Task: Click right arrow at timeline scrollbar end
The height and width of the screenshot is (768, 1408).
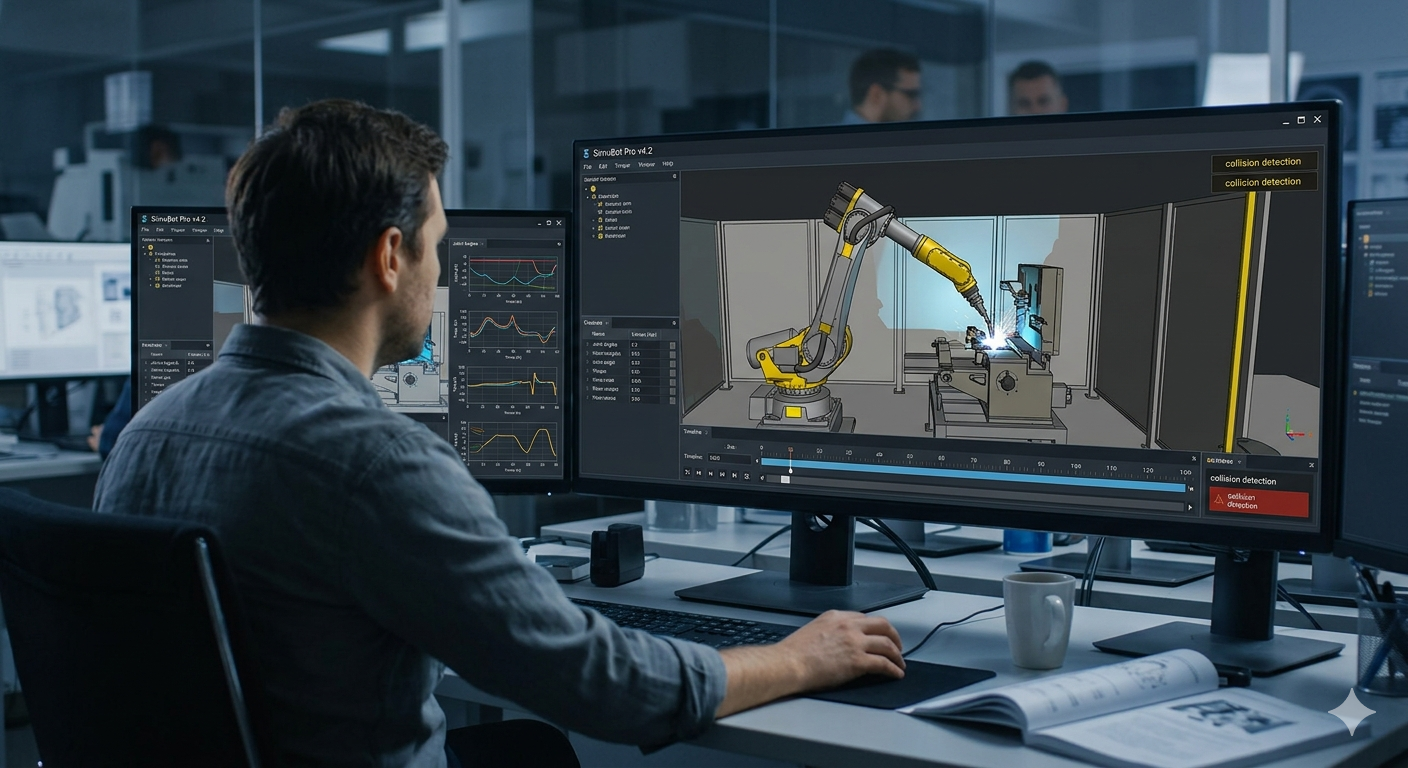Action: tap(1189, 507)
